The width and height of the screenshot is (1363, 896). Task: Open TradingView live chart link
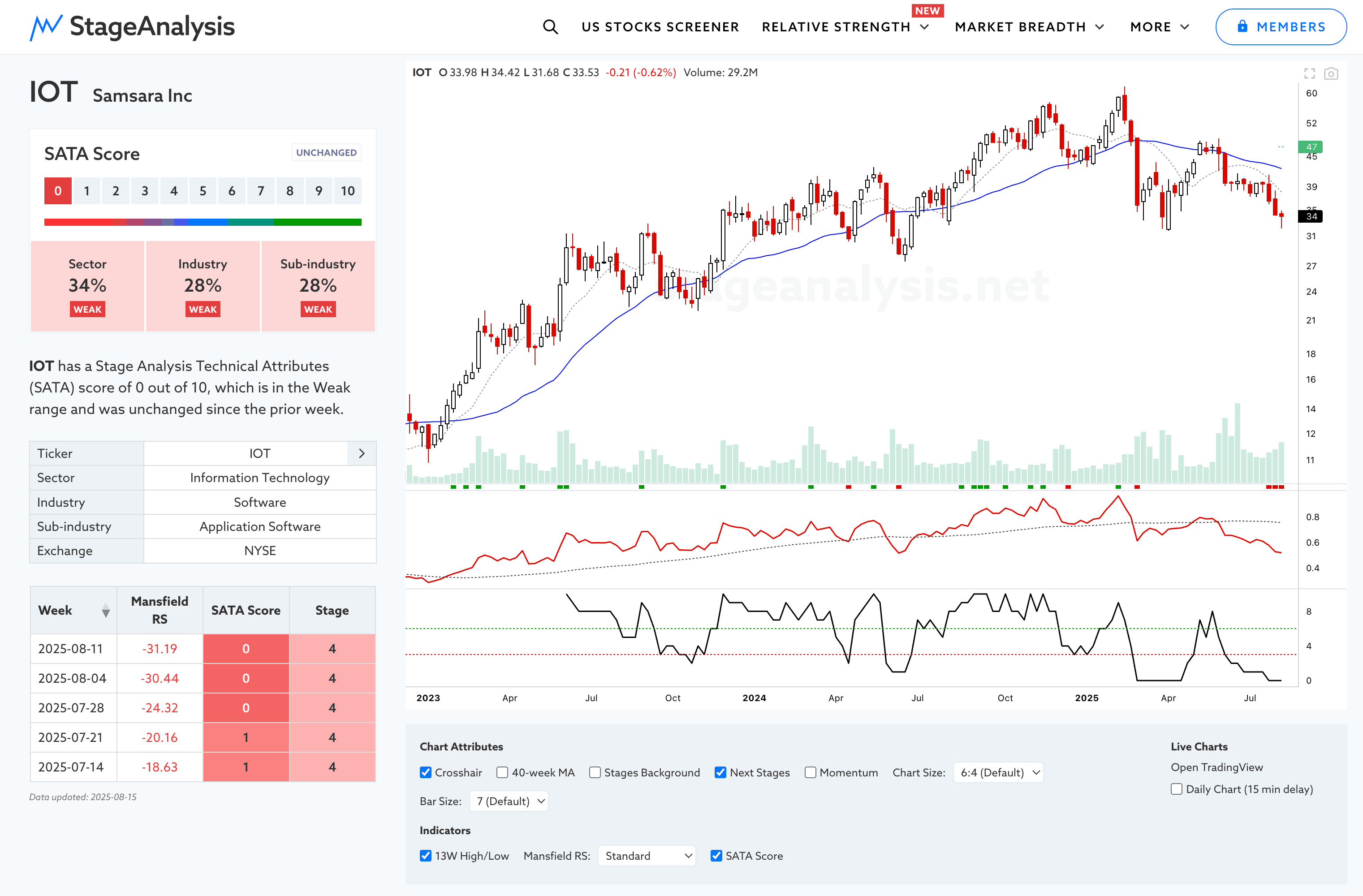coord(1216,767)
